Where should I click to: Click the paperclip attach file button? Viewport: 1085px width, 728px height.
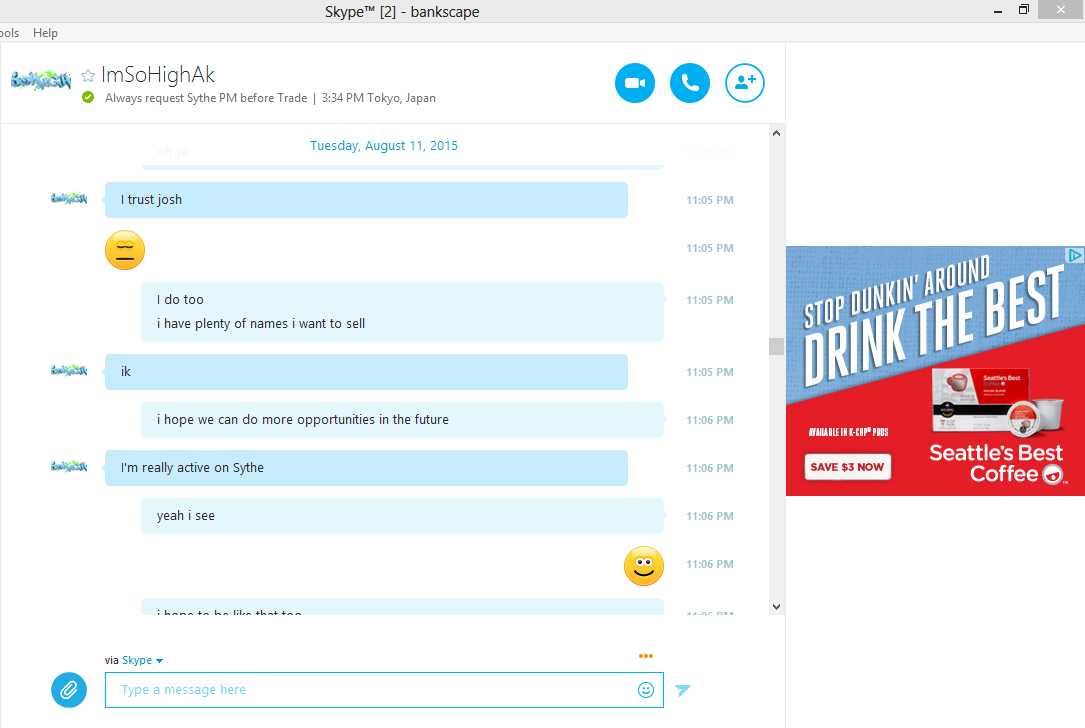(69, 690)
